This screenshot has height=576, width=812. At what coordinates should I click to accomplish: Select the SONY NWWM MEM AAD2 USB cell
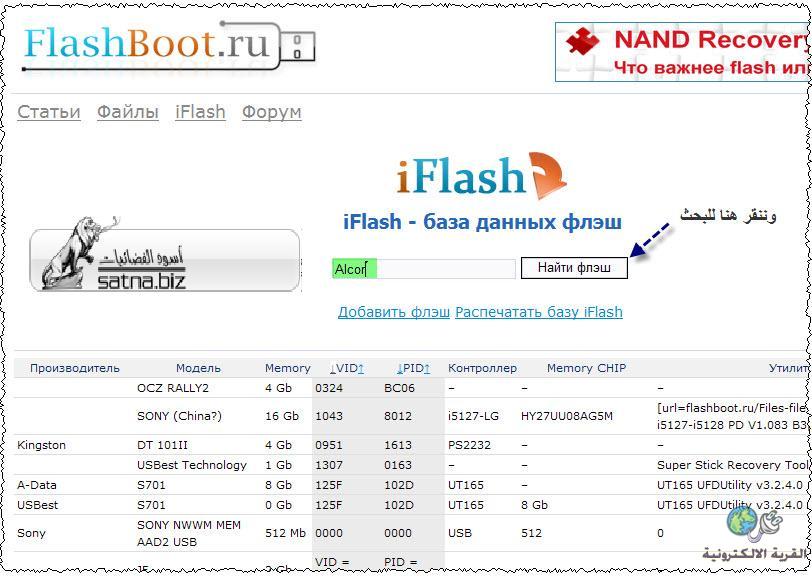188,533
